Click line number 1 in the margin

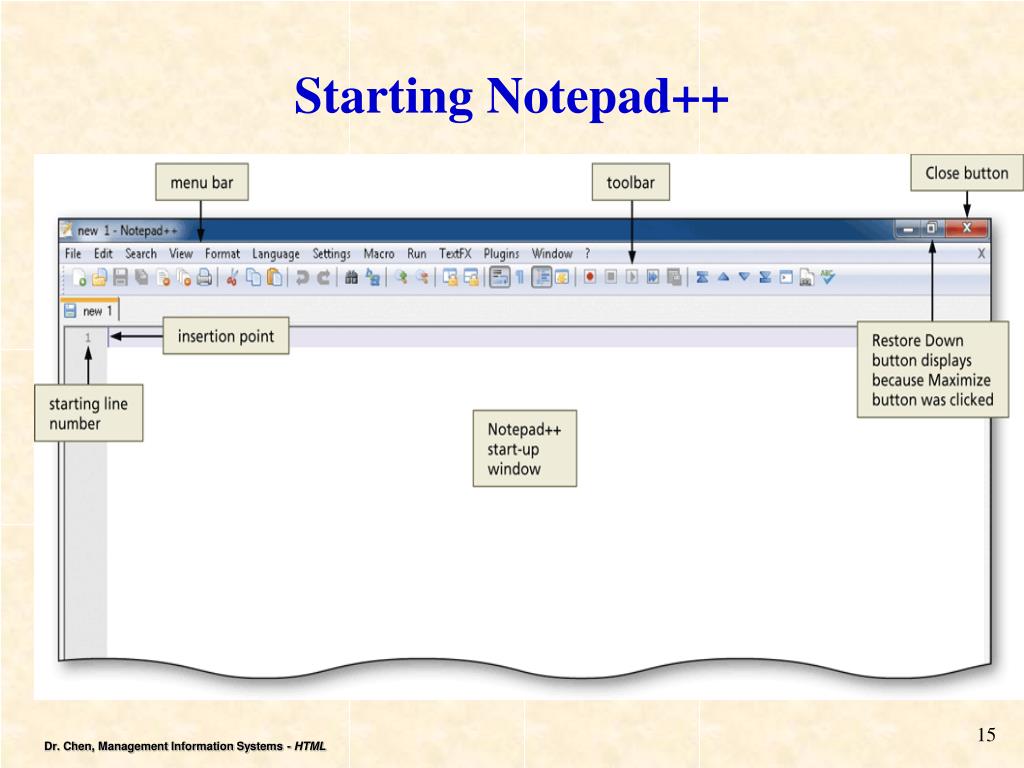click(88, 338)
